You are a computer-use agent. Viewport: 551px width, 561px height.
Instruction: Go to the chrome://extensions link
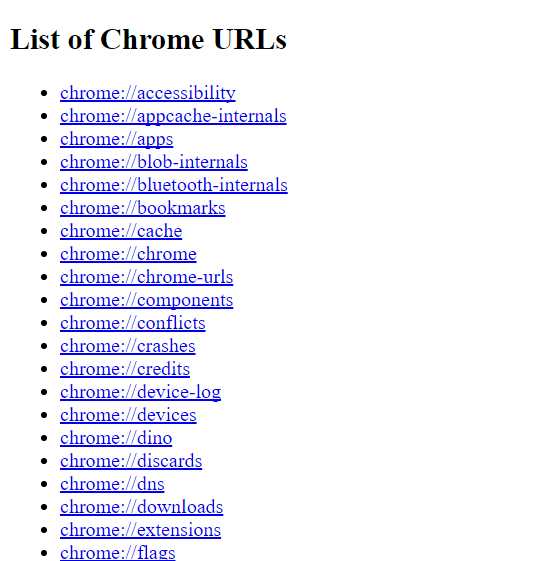(x=141, y=530)
